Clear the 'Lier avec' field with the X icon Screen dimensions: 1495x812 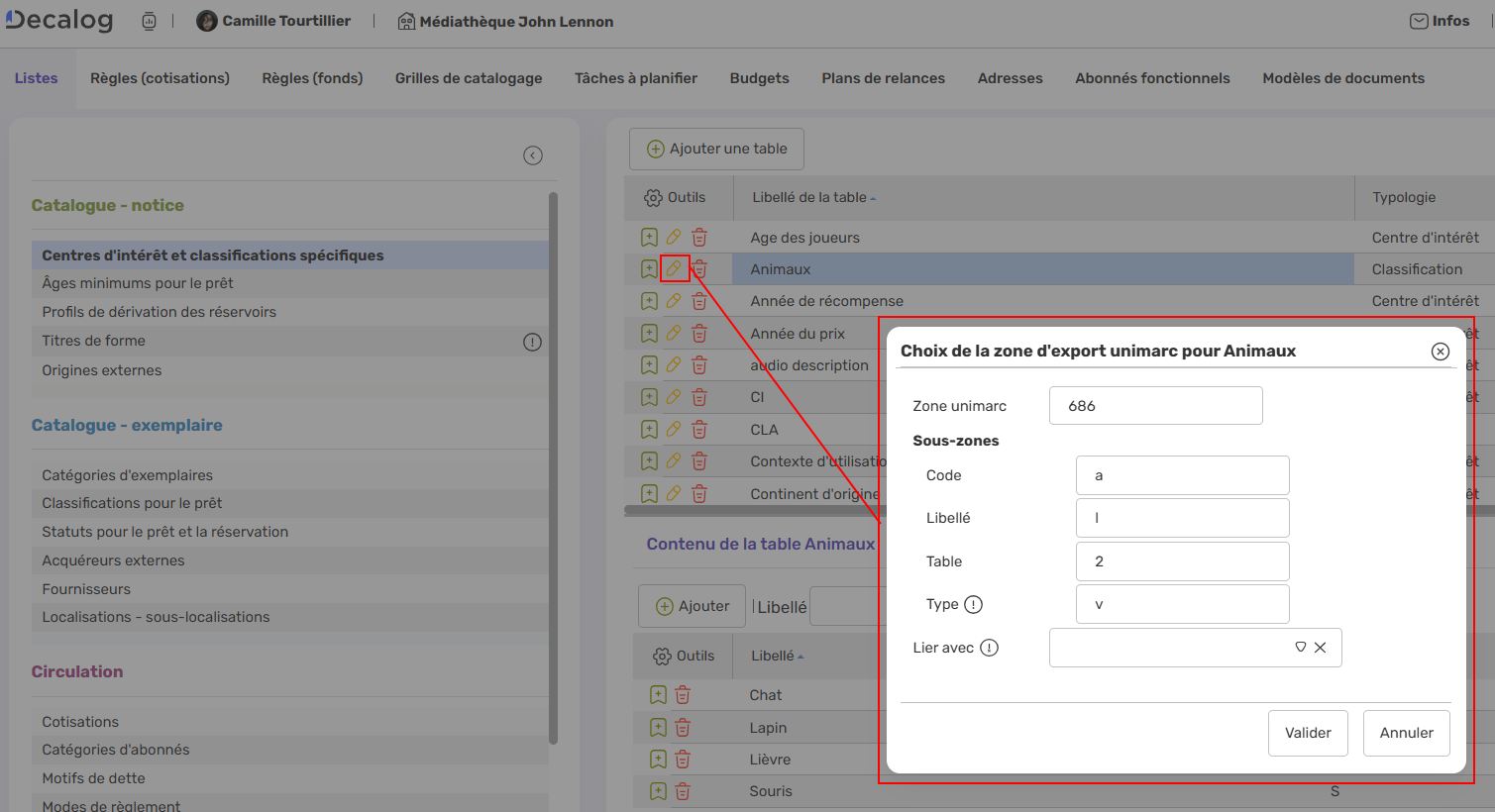pyautogui.click(x=1321, y=647)
